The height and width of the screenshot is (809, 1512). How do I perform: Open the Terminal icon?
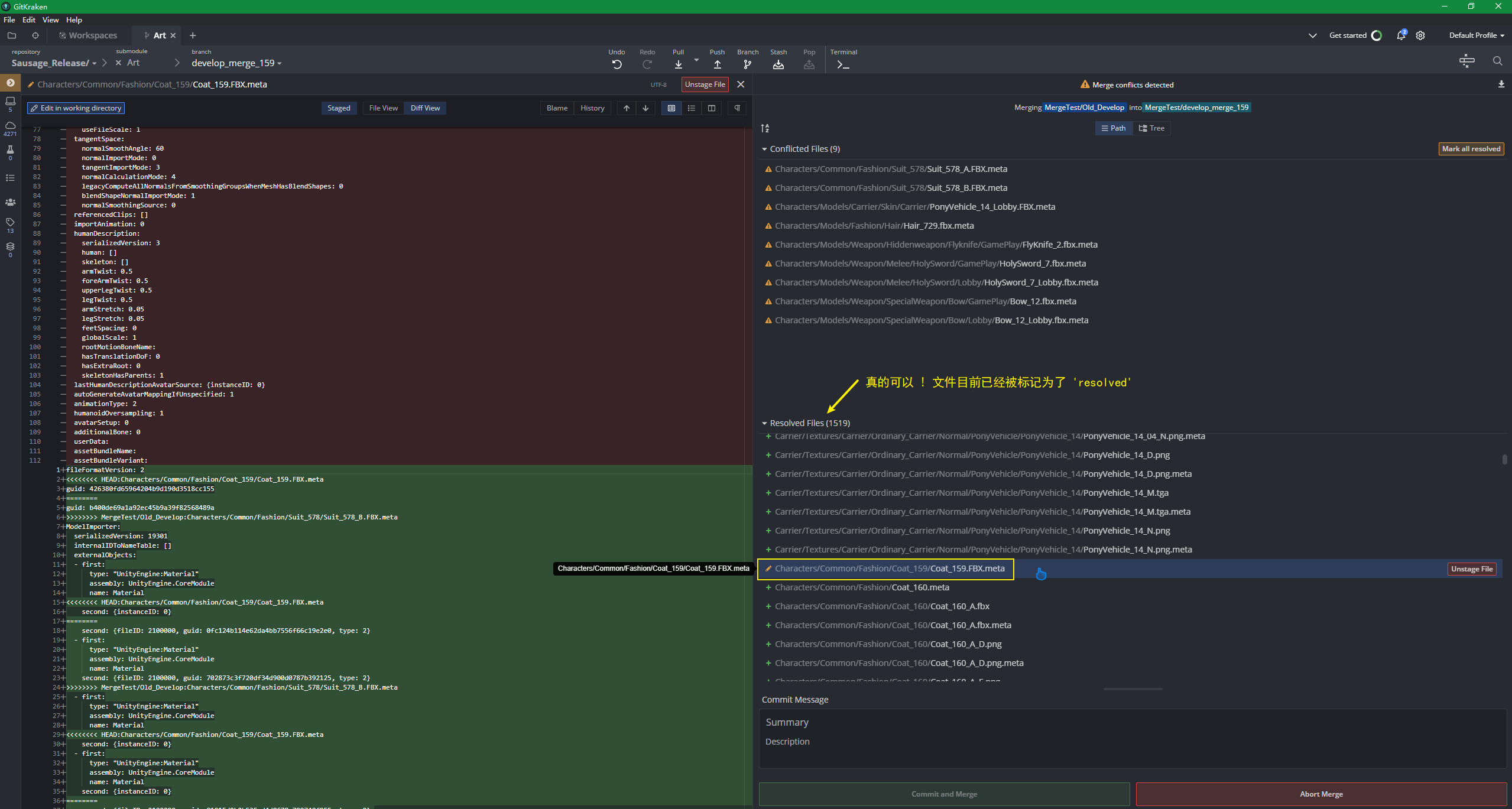[843, 64]
